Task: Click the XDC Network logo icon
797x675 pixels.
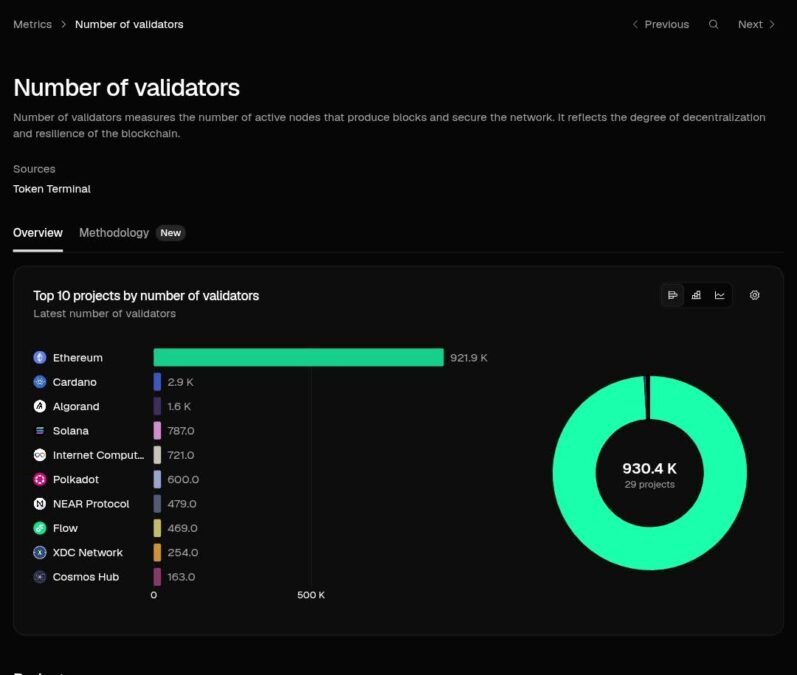Action: pos(40,553)
